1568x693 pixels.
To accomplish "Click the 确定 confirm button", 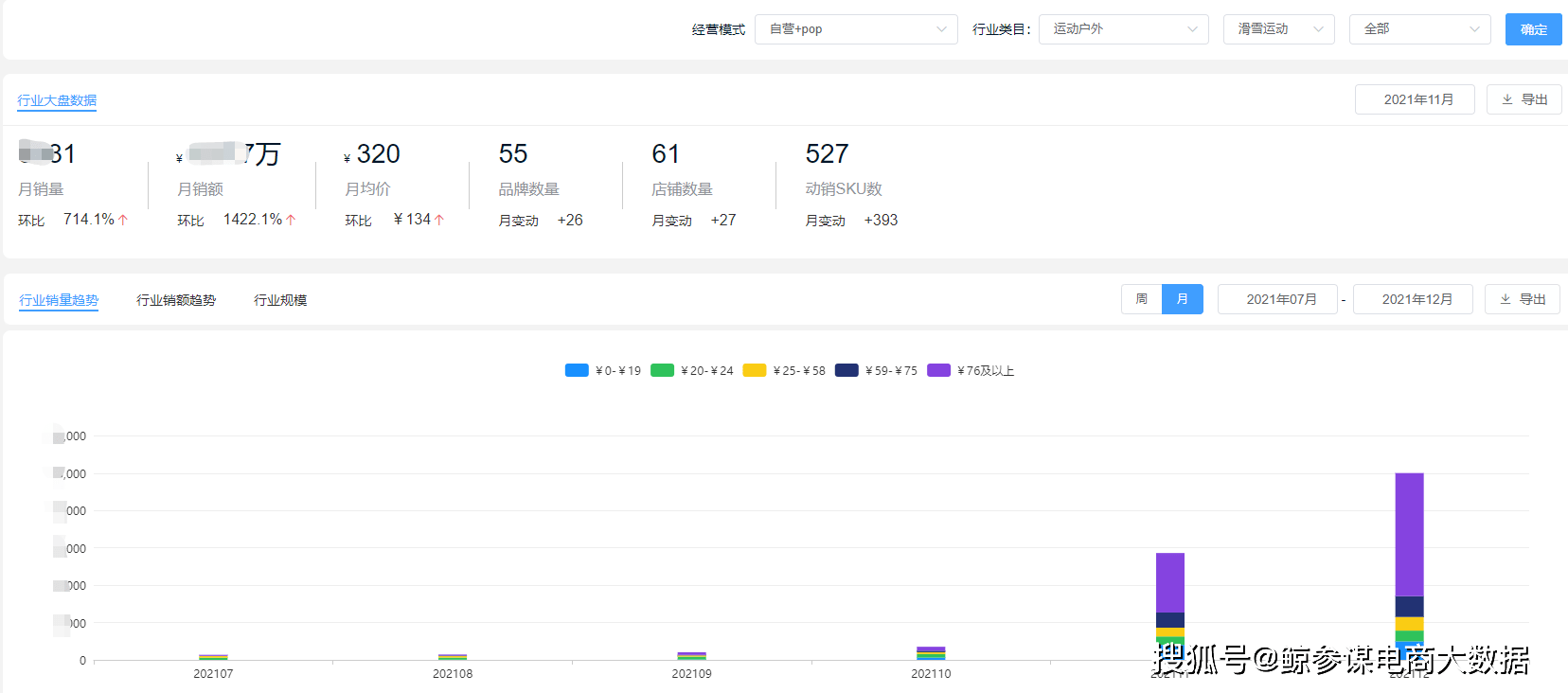I will 1534,29.
